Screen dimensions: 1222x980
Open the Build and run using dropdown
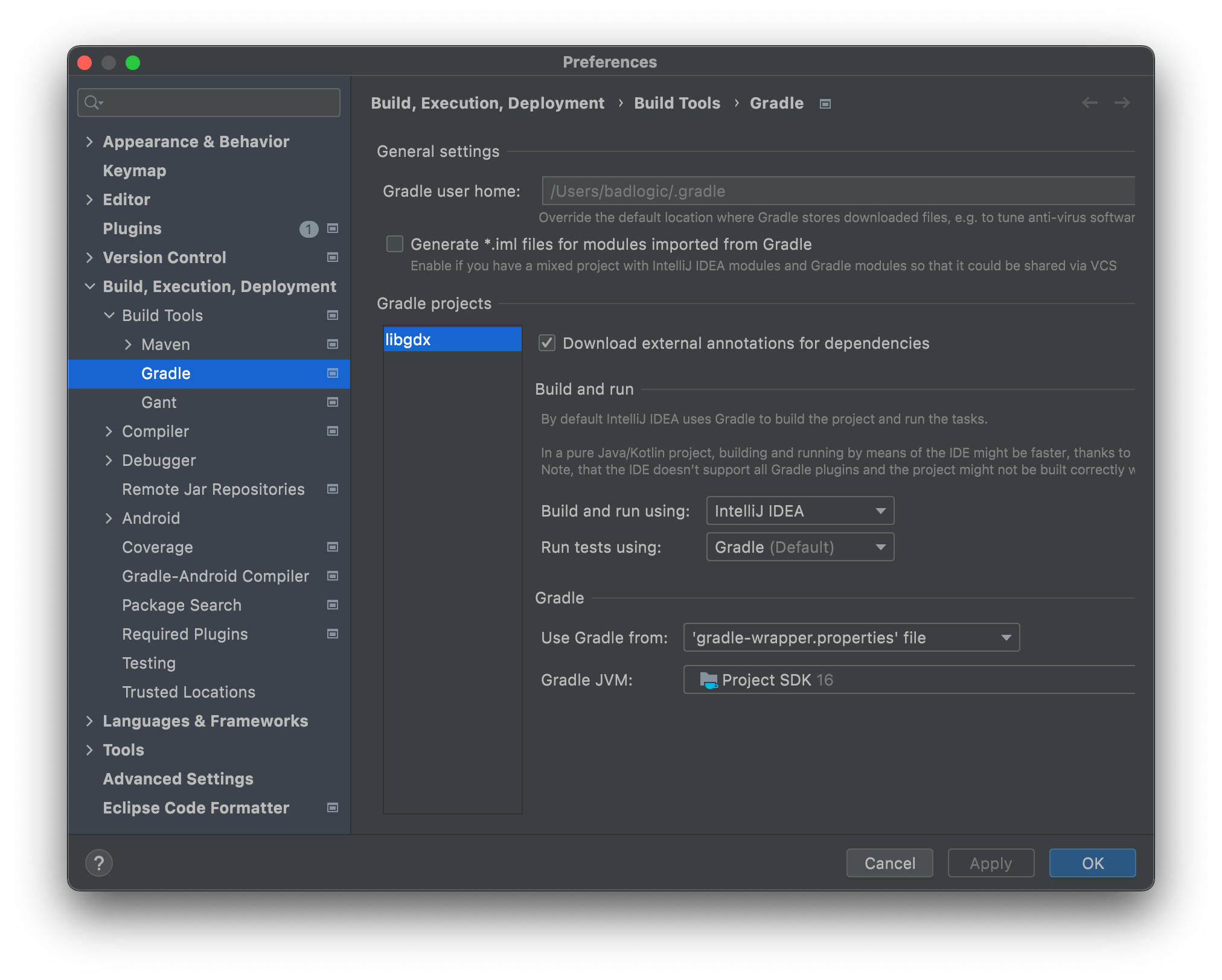[x=799, y=511]
